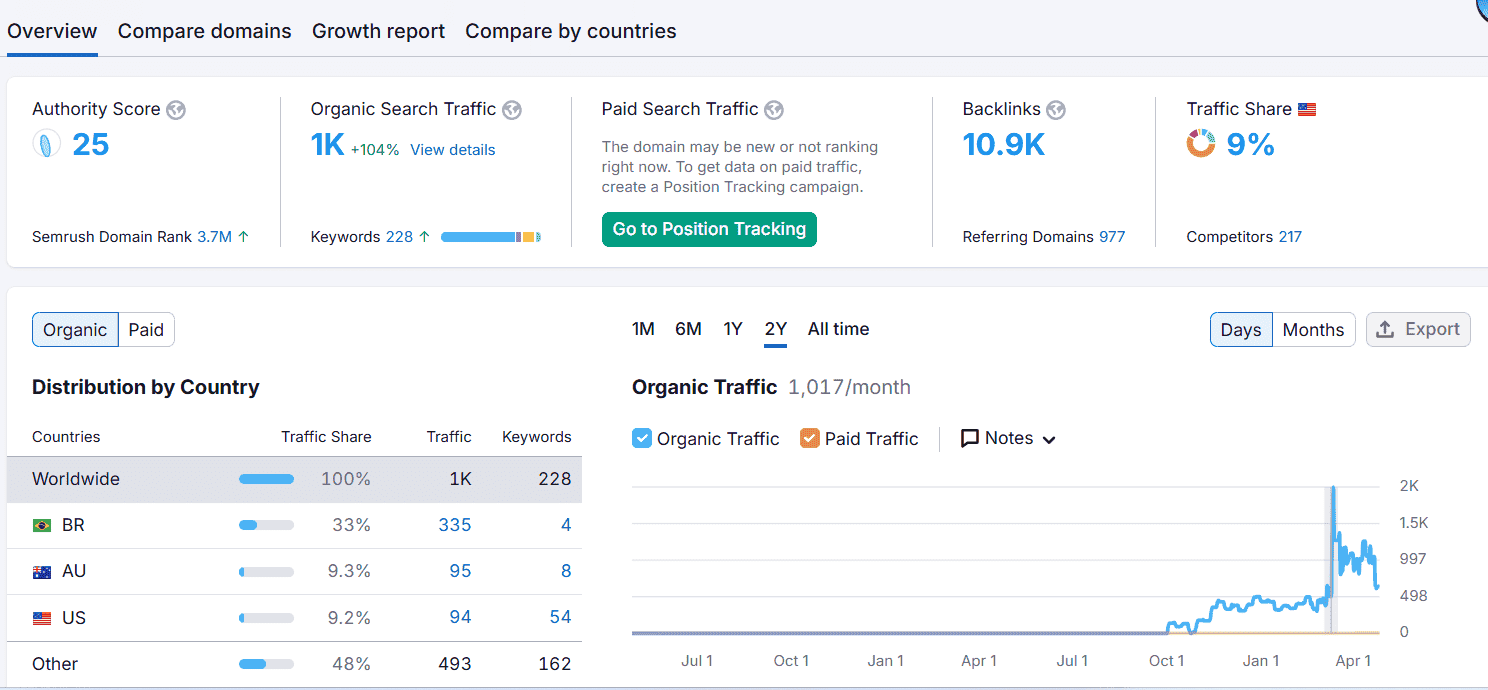The height and width of the screenshot is (690, 1488).
Task: Click Referring Domains 977 link
Action: coord(1112,237)
